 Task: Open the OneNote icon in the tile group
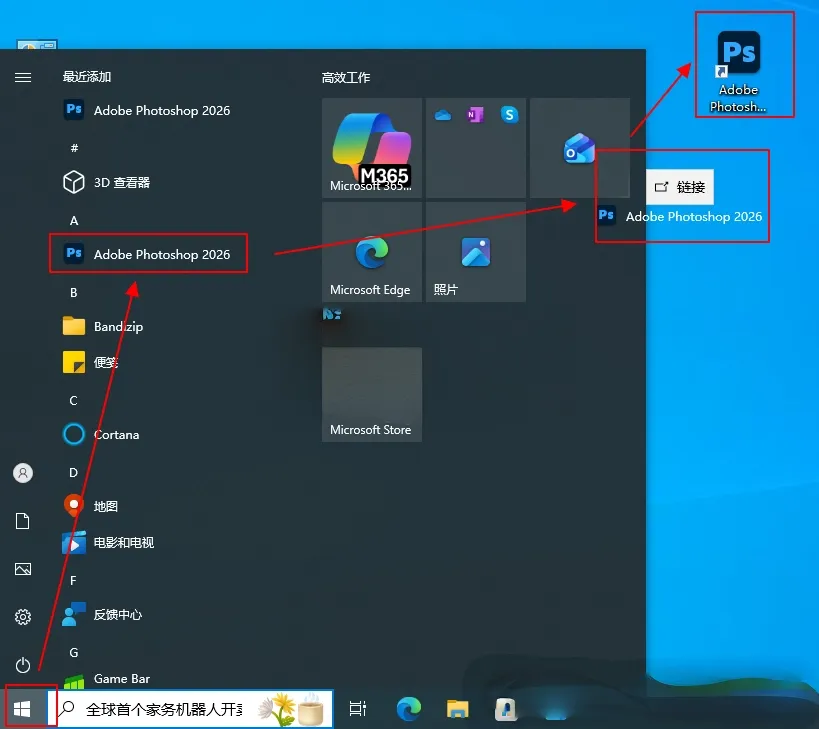[x=475, y=114]
